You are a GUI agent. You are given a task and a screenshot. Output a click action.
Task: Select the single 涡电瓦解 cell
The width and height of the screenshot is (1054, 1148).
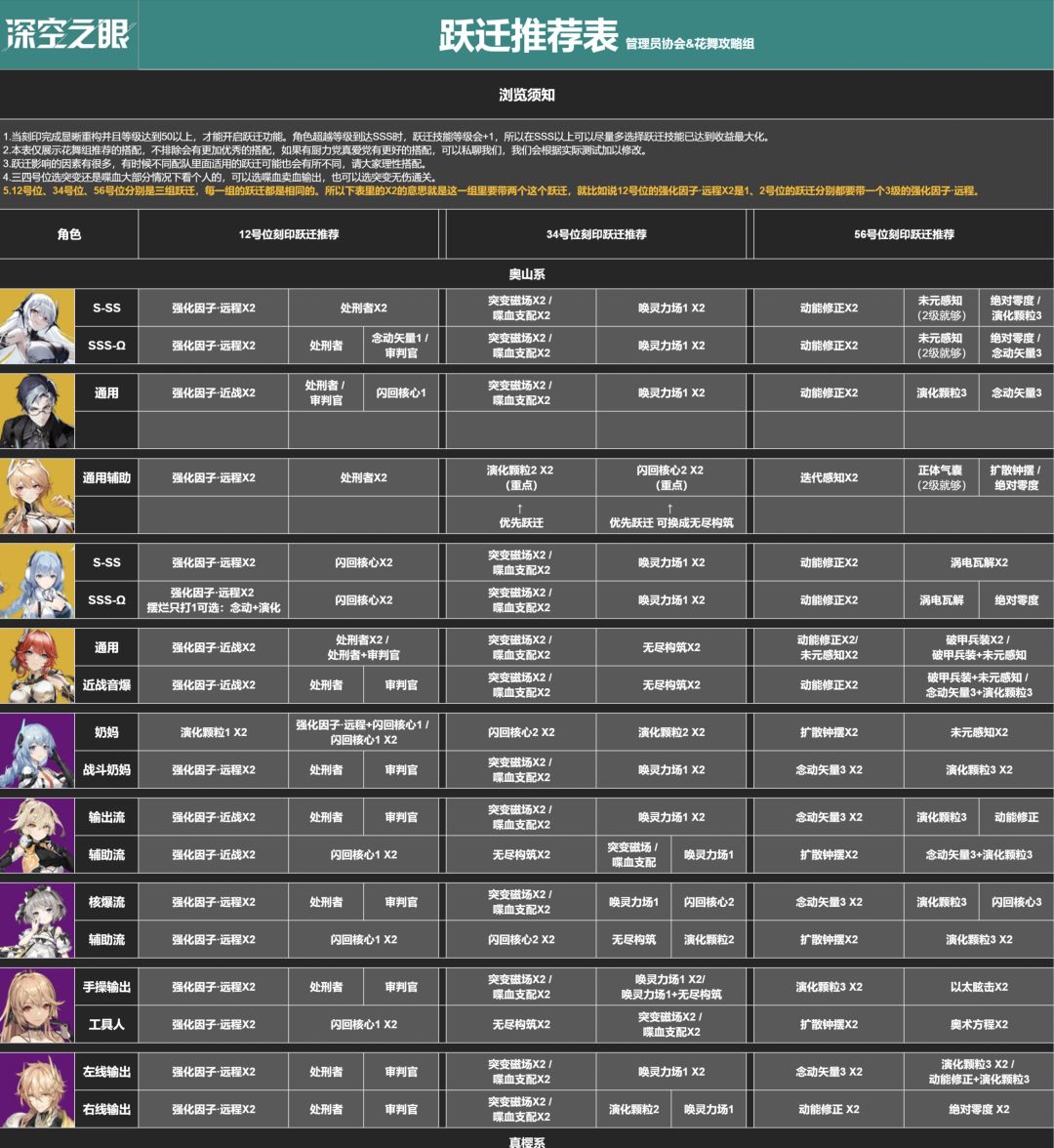pyautogui.click(x=941, y=600)
